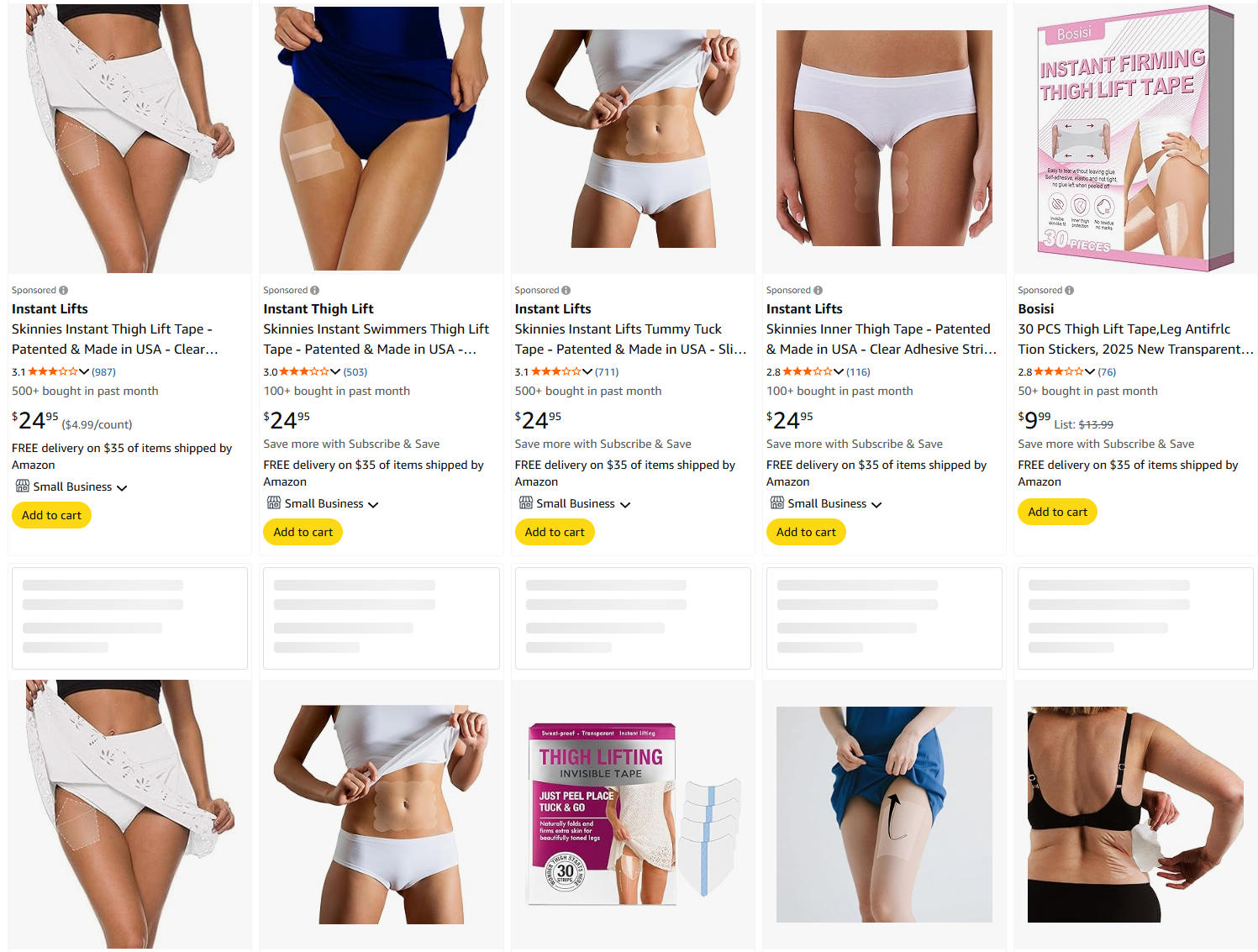
Task: Open blue swimsuit thigh lift product image
Action: click(x=382, y=139)
